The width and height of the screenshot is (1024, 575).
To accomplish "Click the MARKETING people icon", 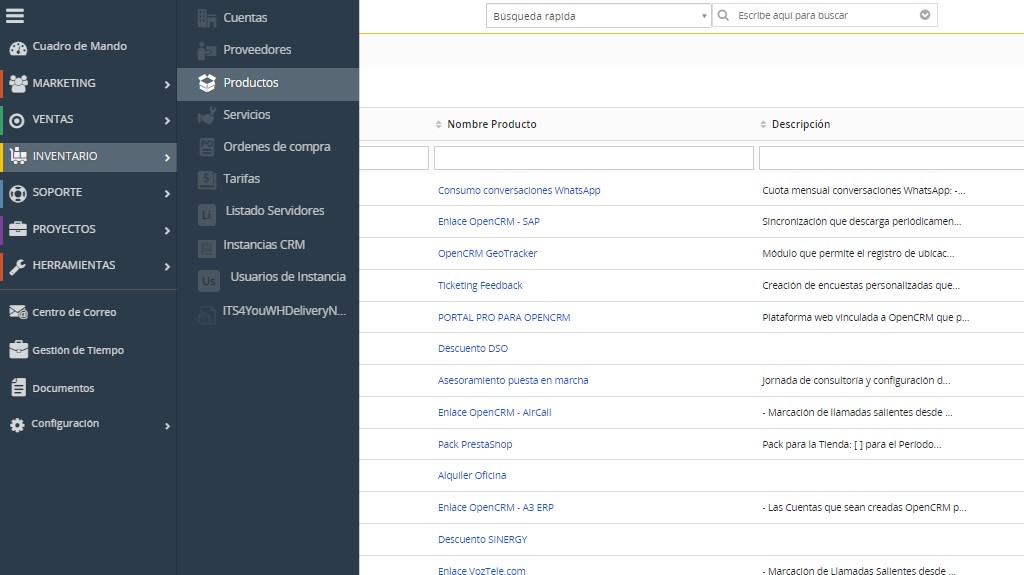I will (18, 84).
